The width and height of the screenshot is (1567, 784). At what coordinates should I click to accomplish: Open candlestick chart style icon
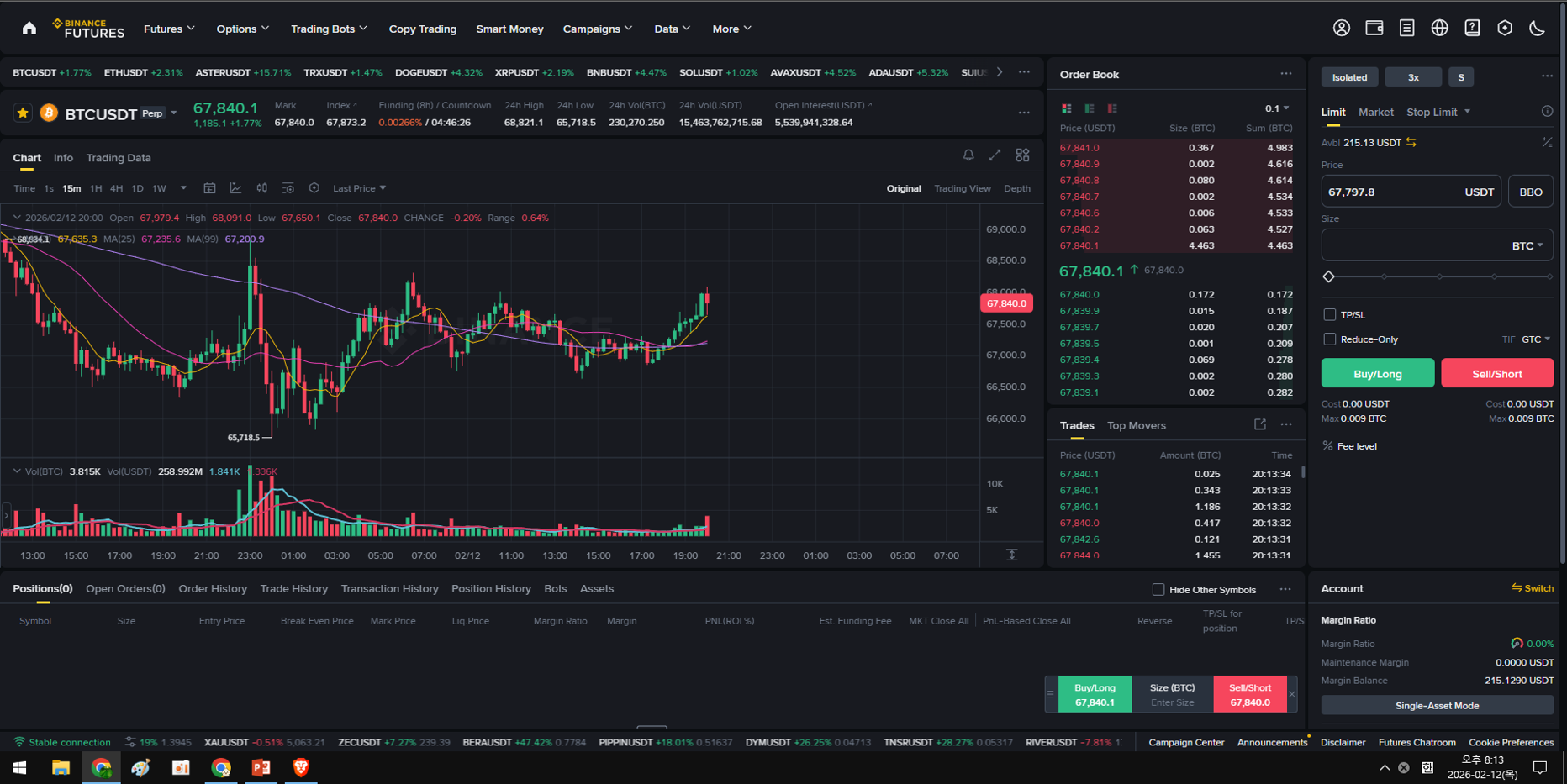261,188
